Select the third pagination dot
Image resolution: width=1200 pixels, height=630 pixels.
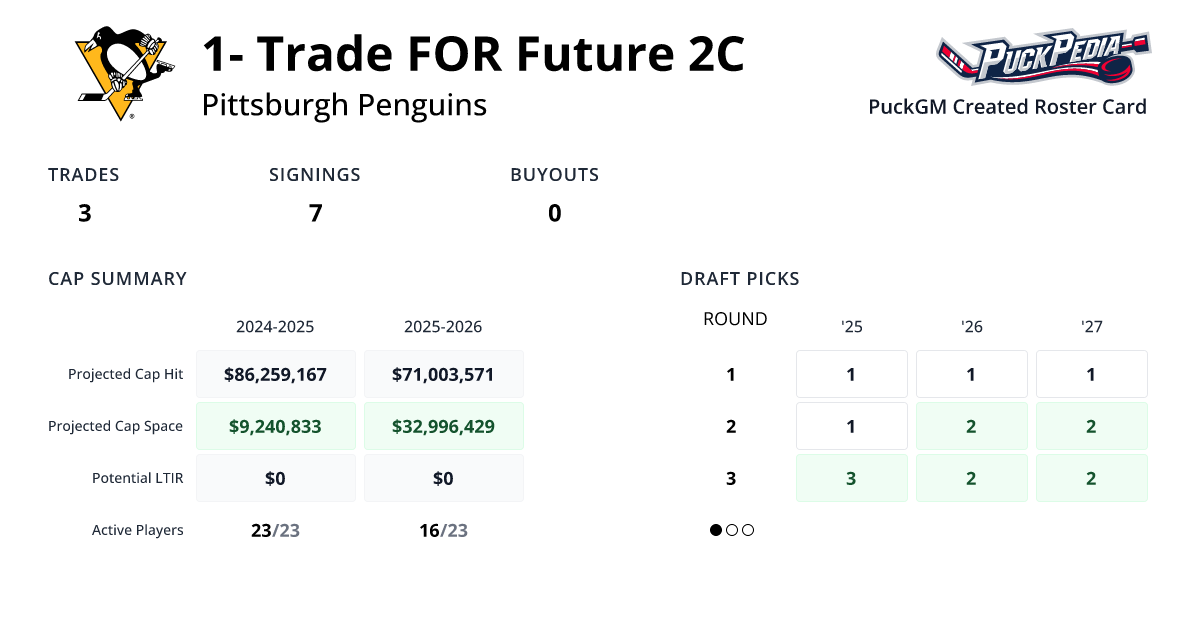coord(747,530)
